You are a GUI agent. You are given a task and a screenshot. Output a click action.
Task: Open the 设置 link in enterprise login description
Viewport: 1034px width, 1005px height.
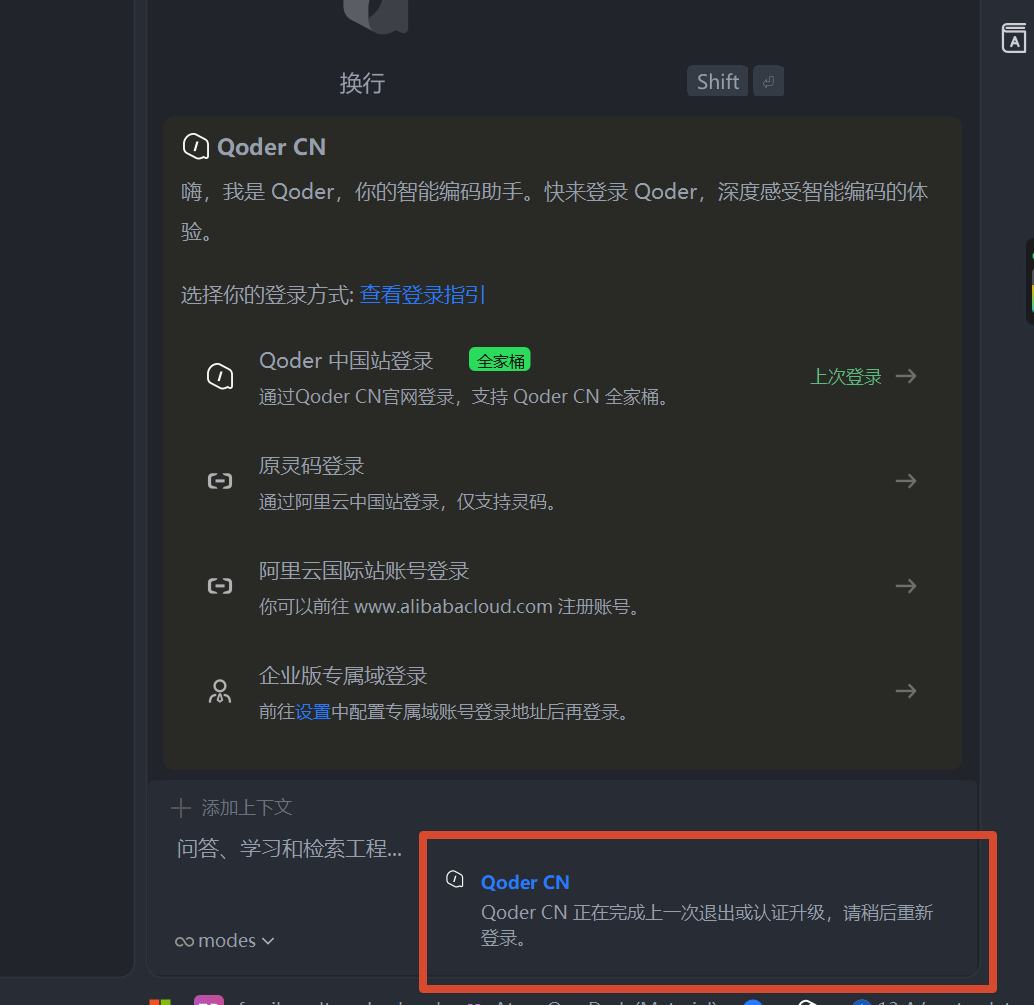[x=313, y=712]
